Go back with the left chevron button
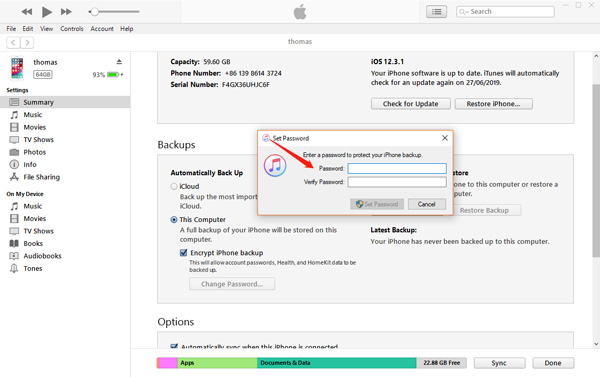 (13, 42)
